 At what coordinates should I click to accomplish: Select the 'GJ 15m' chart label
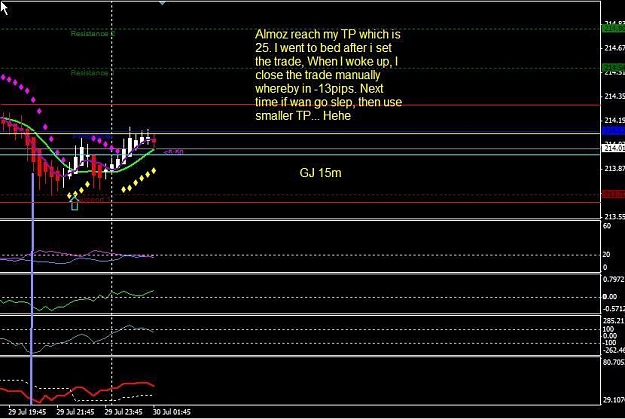click(320, 173)
